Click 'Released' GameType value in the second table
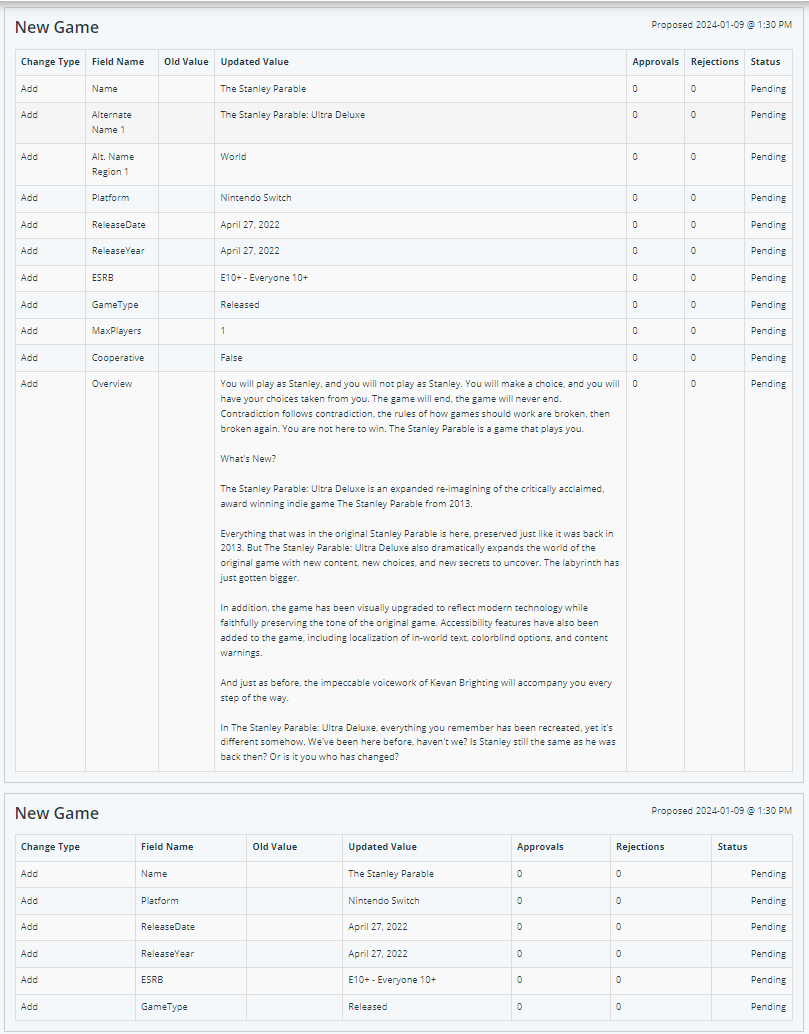The width and height of the screenshot is (809, 1034). pos(368,1007)
